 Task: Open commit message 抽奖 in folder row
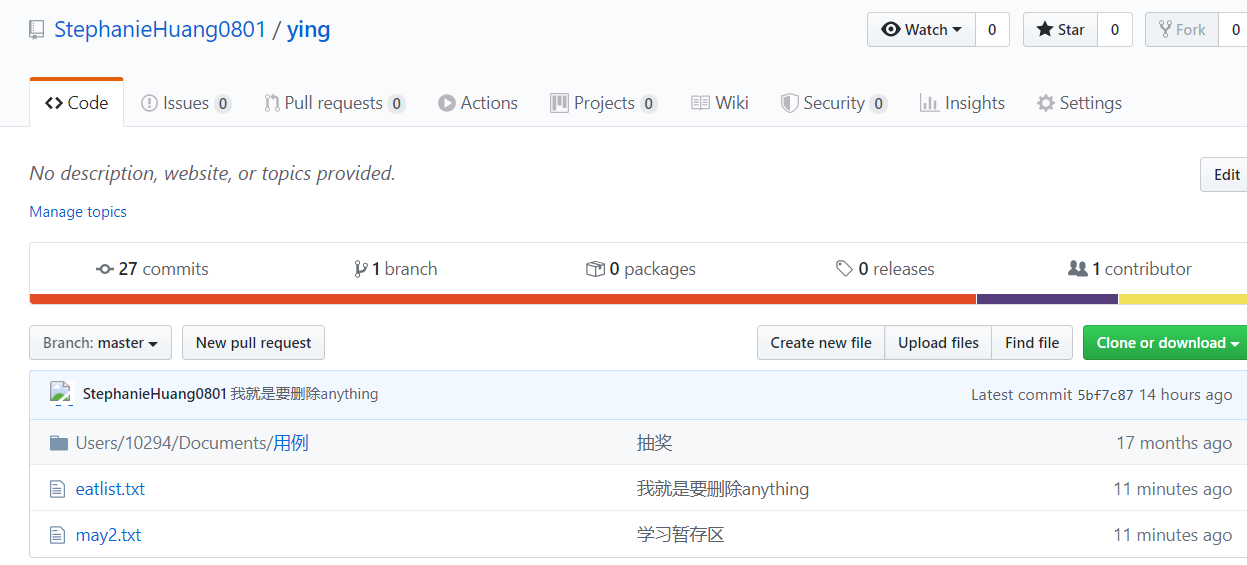[655, 443]
